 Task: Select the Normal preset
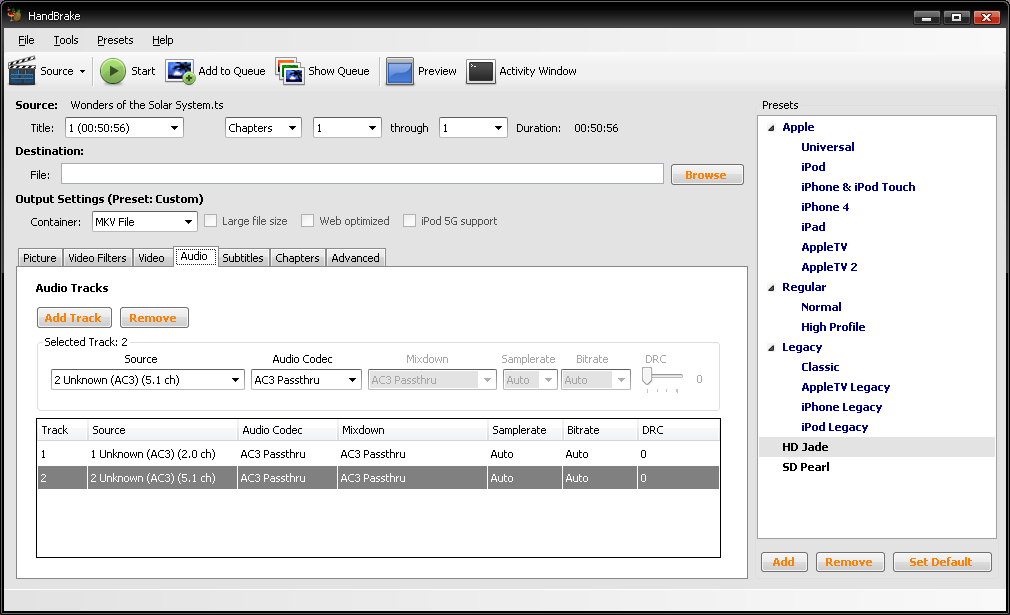tap(821, 307)
